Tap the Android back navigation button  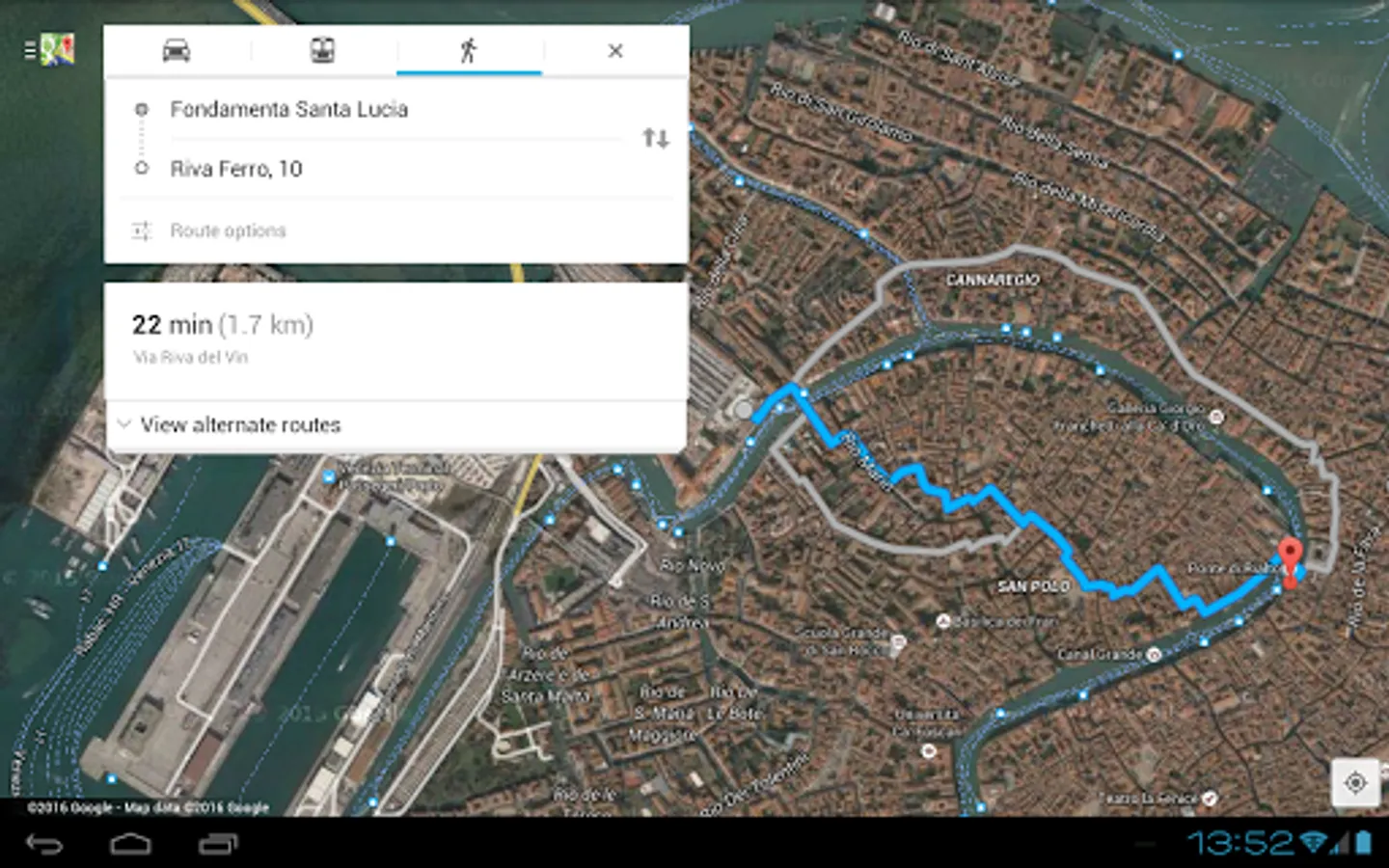(44, 845)
